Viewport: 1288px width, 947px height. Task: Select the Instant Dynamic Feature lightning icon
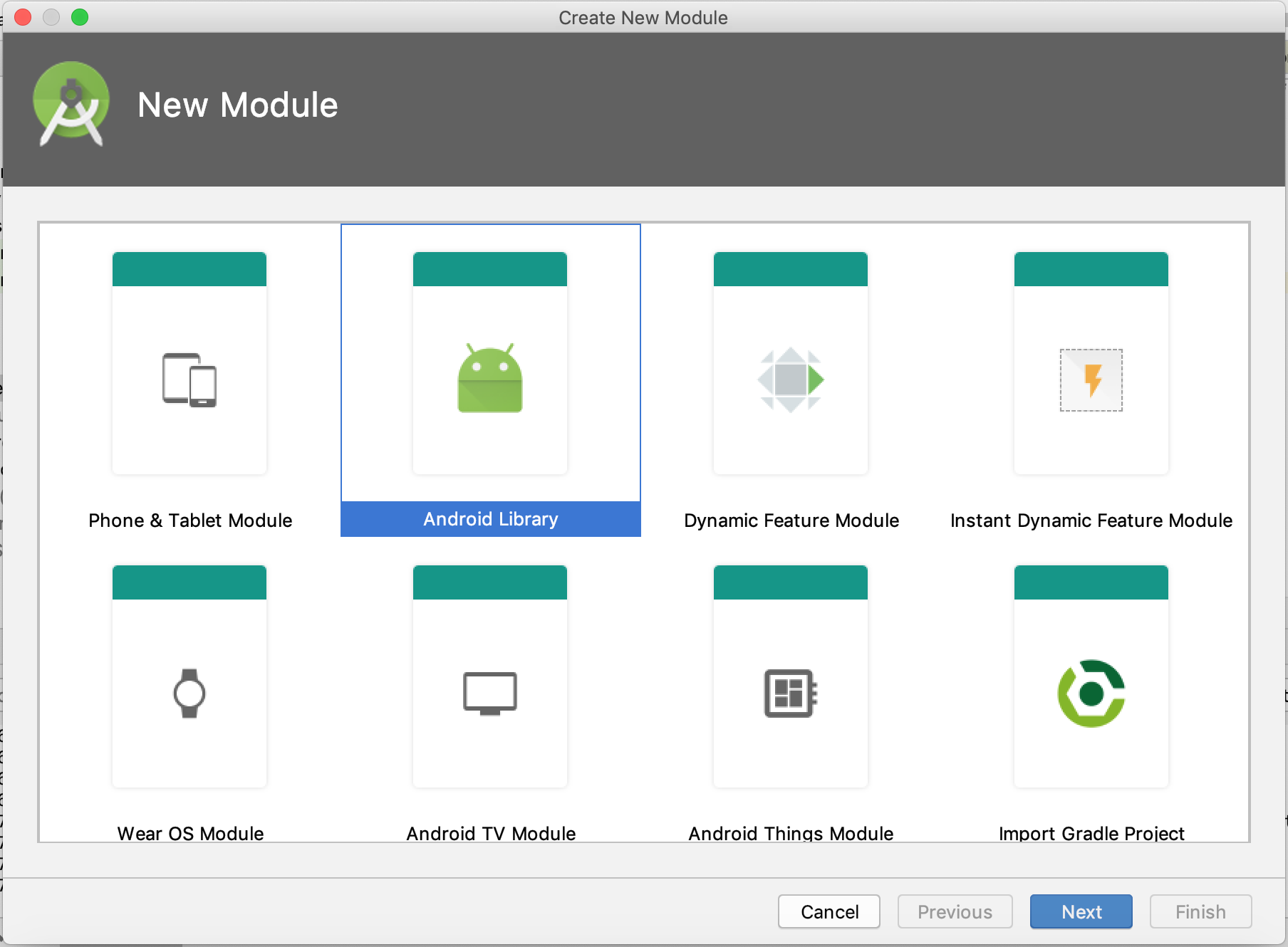[x=1091, y=380]
